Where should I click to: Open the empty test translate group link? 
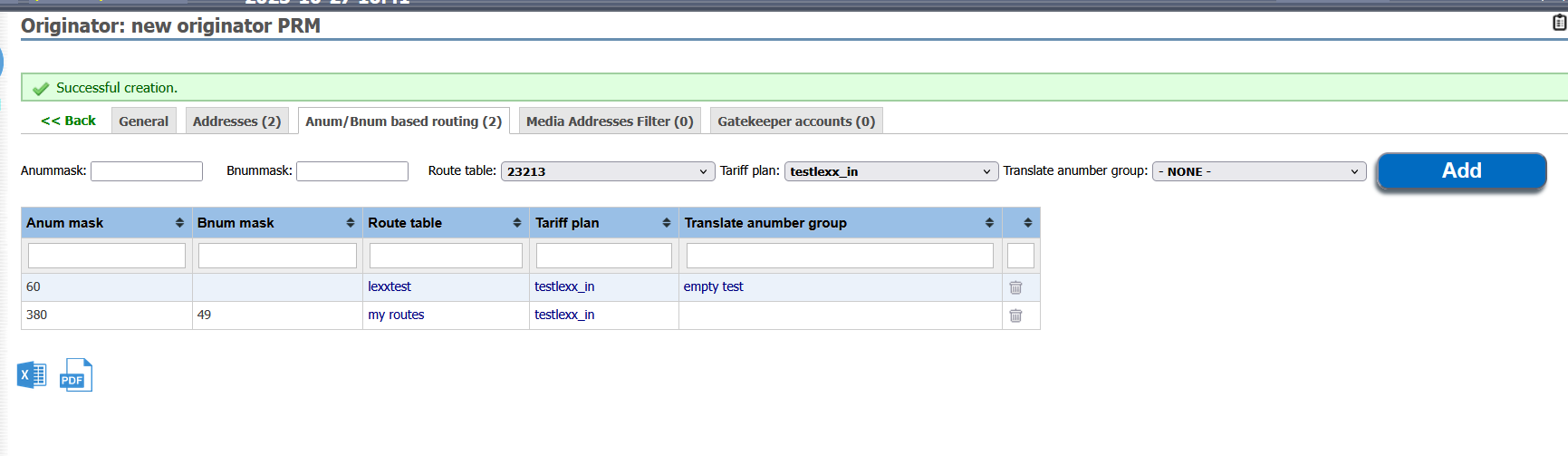(713, 286)
